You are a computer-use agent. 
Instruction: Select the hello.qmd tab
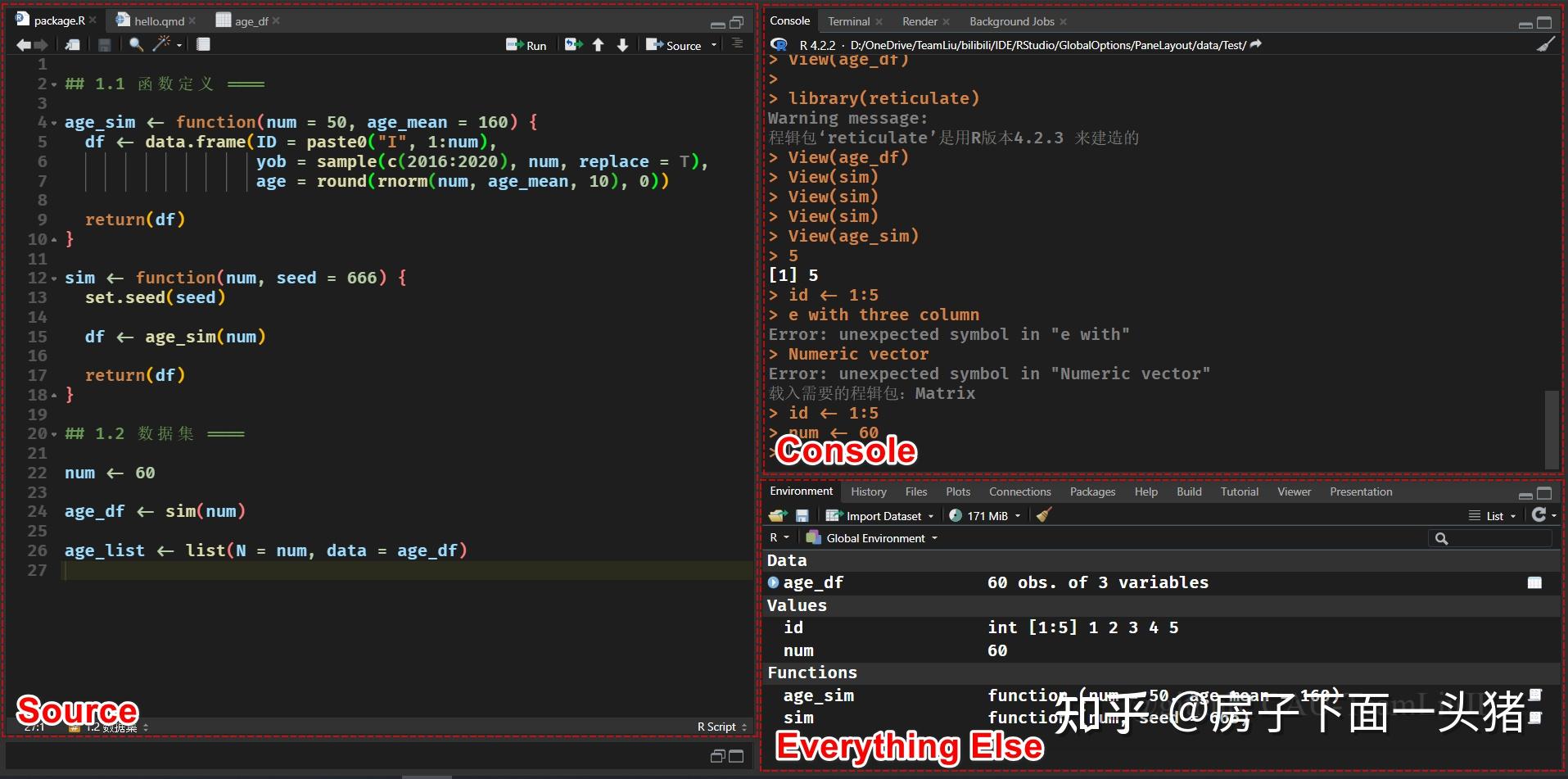pyautogui.click(x=158, y=21)
